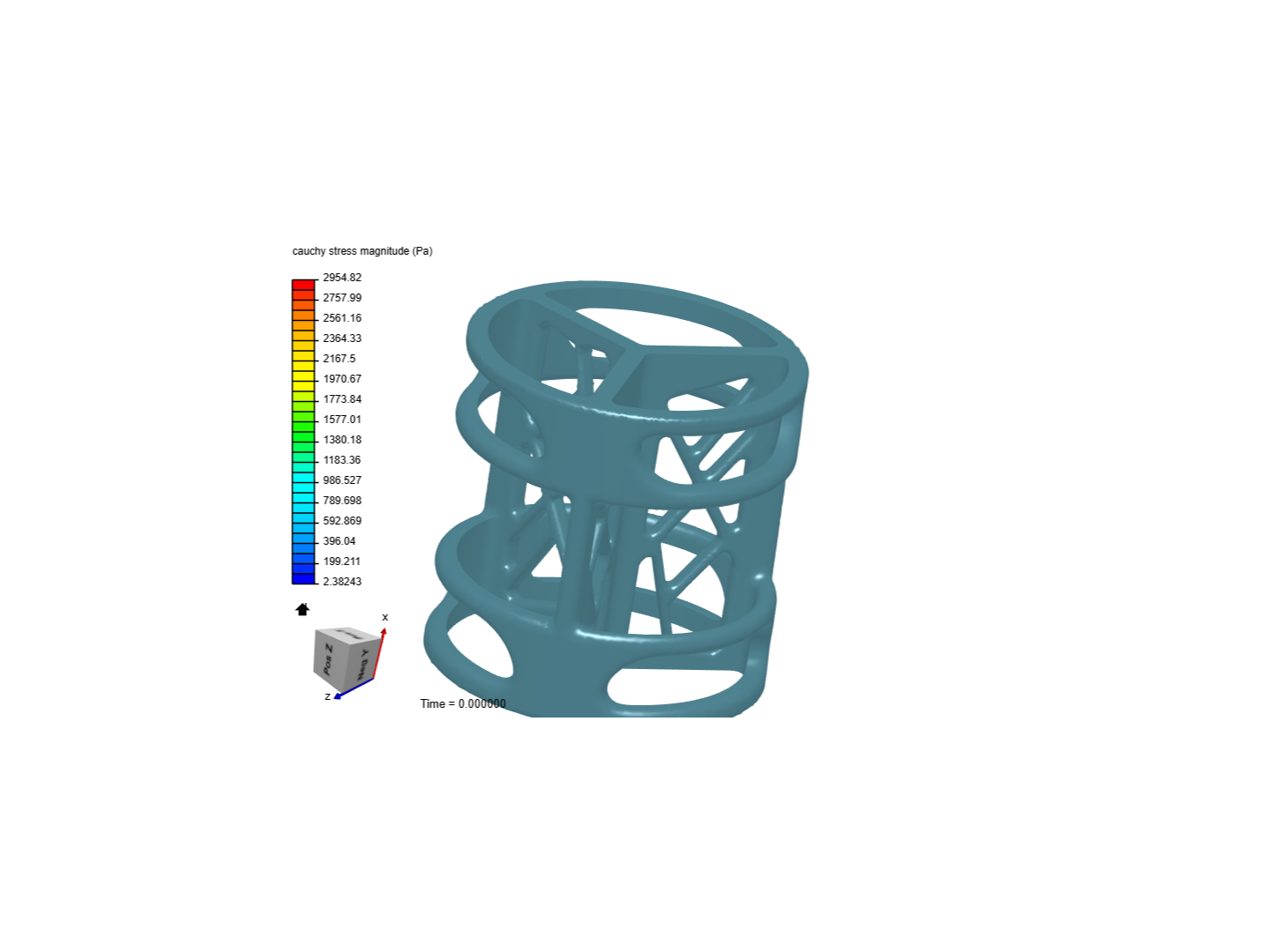The image size is (1270, 952).
Task: Click the legend value 2757.99
Action: coord(342,298)
